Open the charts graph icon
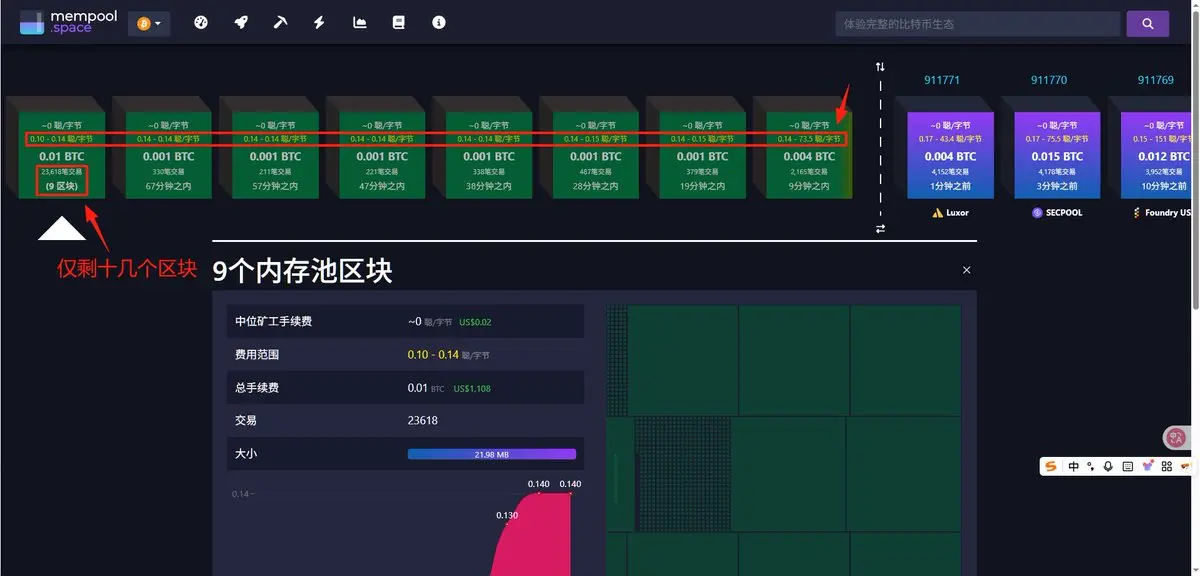 [x=360, y=22]
